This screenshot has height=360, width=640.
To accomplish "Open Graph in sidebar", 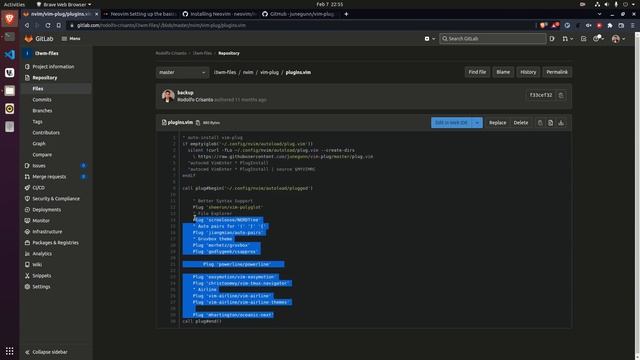I will (x=39, y=144).
